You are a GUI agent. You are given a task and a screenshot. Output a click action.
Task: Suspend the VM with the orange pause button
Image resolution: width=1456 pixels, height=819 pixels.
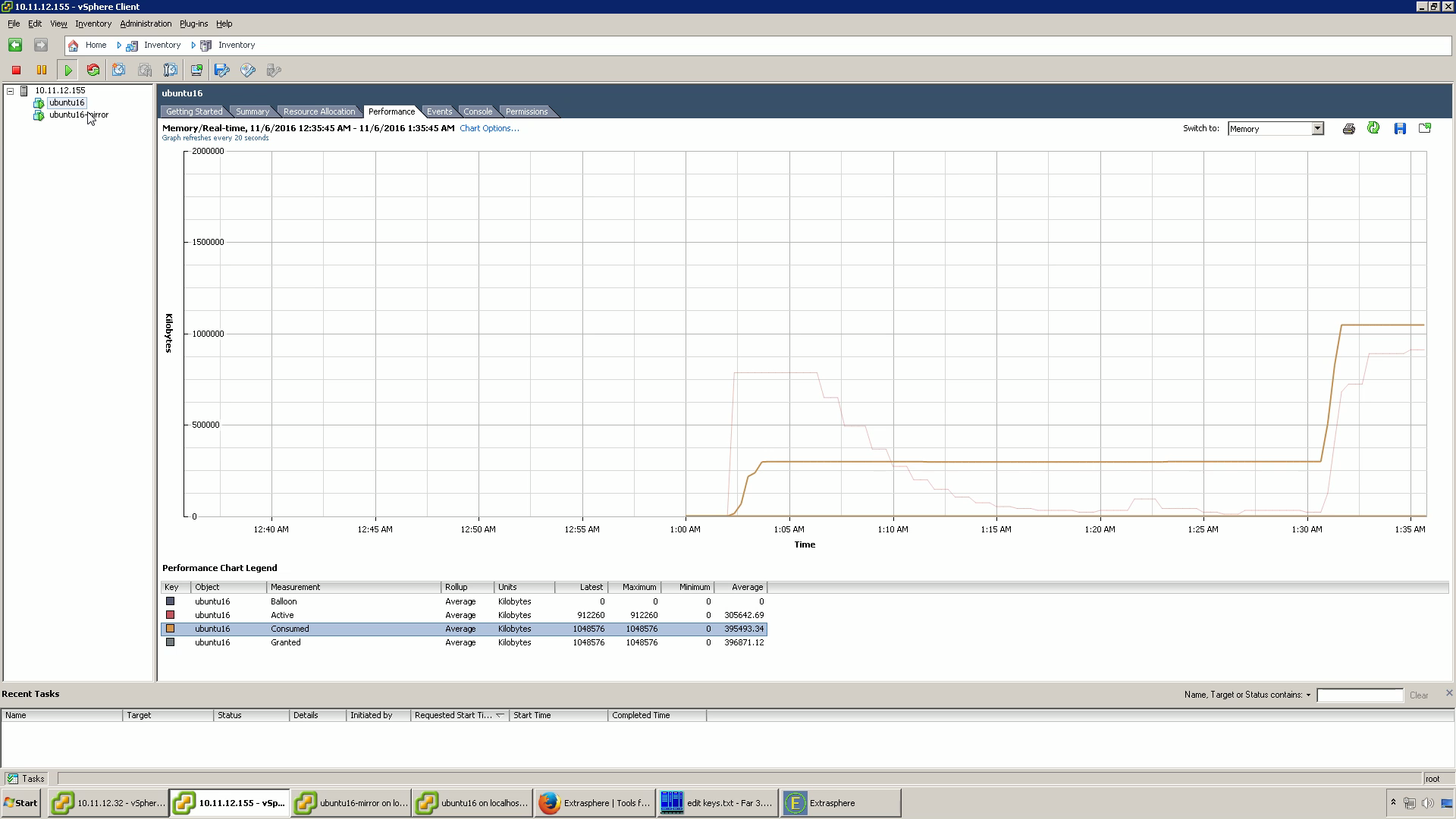[x=42, y=71]
